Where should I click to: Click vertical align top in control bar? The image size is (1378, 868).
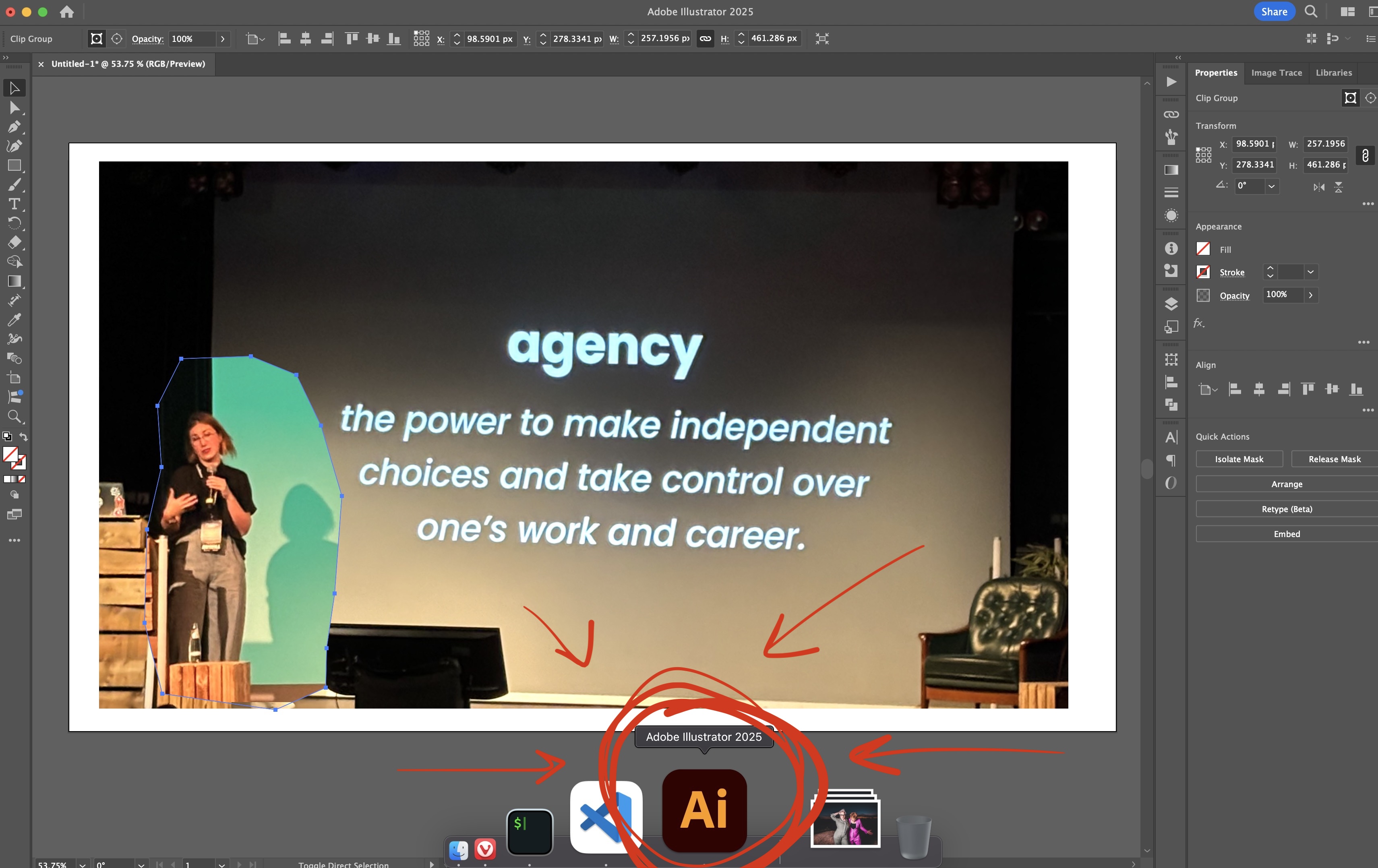tap(352, 39)
